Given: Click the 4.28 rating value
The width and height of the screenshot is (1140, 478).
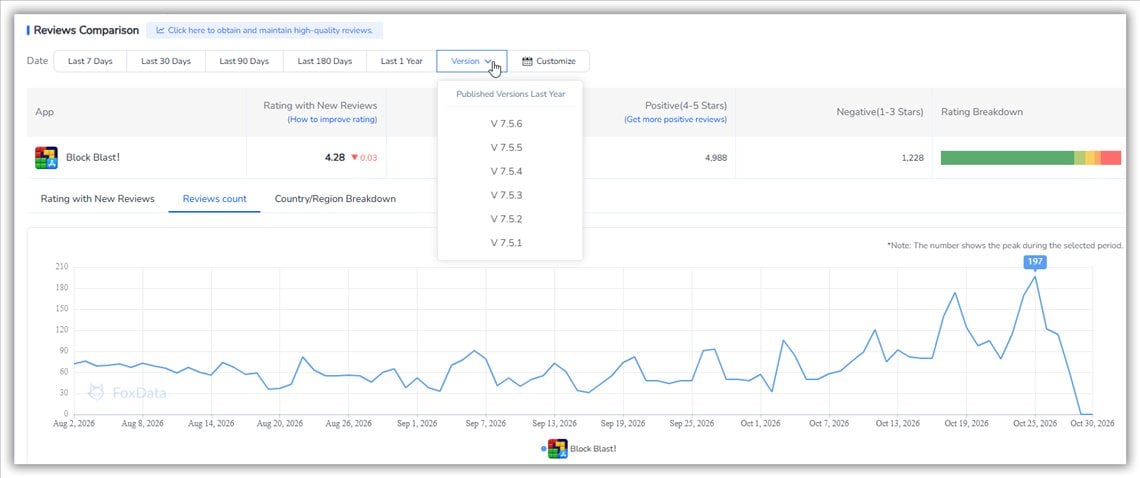Looking at the screenshot, I should click(x=334, y=157).
